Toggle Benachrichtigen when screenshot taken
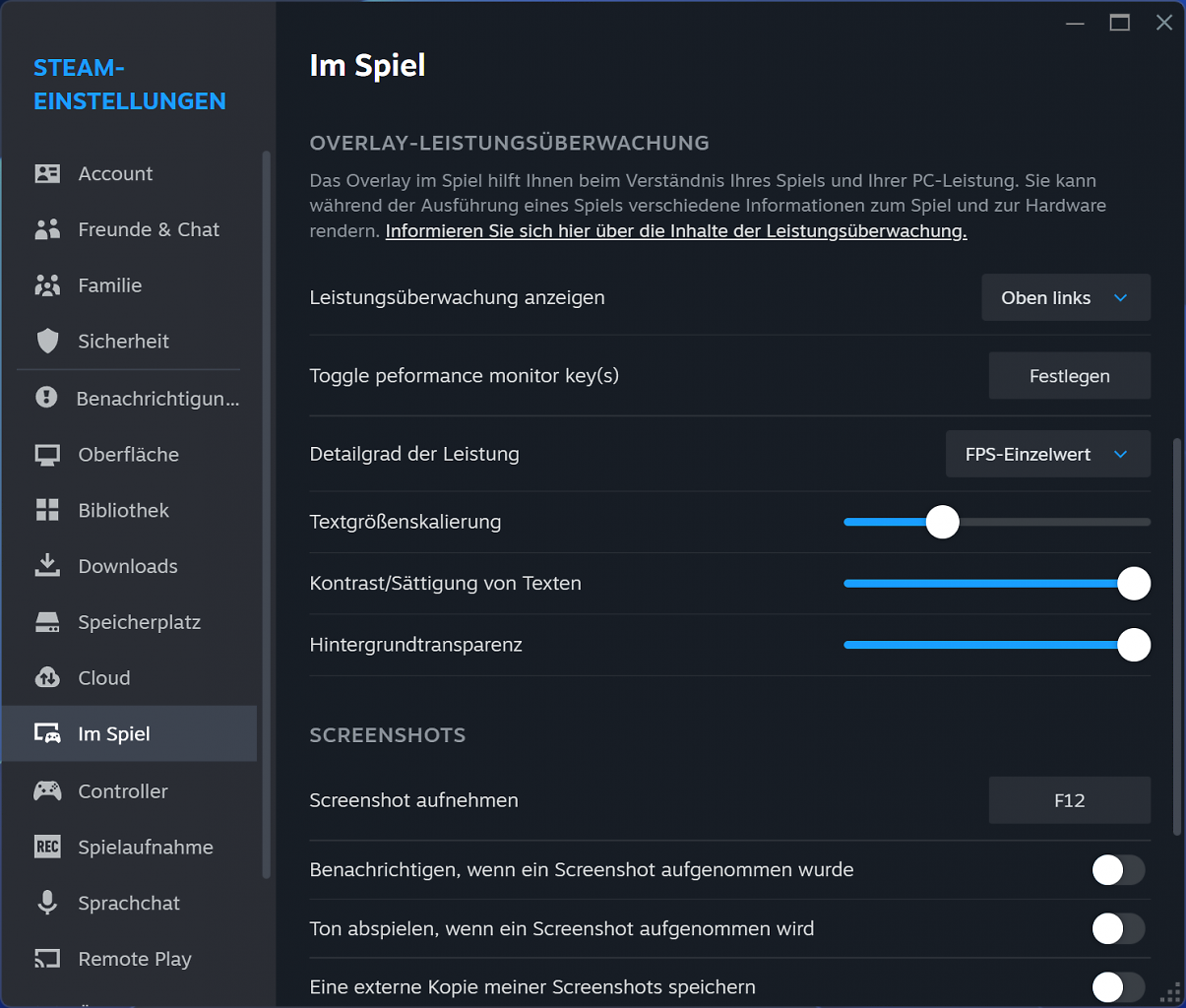 tap(1119, 870)
